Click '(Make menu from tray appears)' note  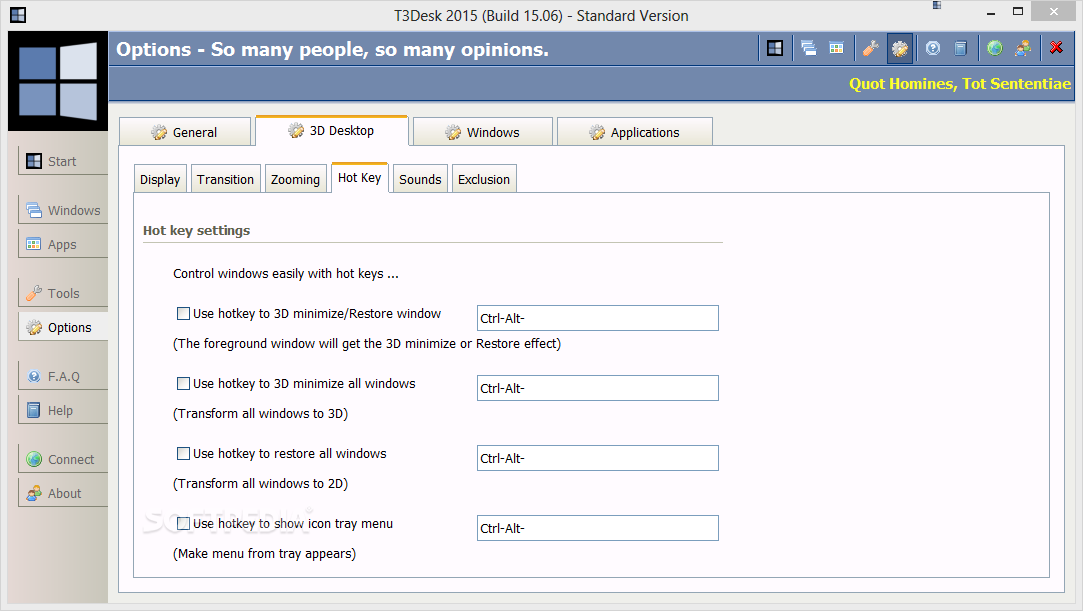(265, 554)
